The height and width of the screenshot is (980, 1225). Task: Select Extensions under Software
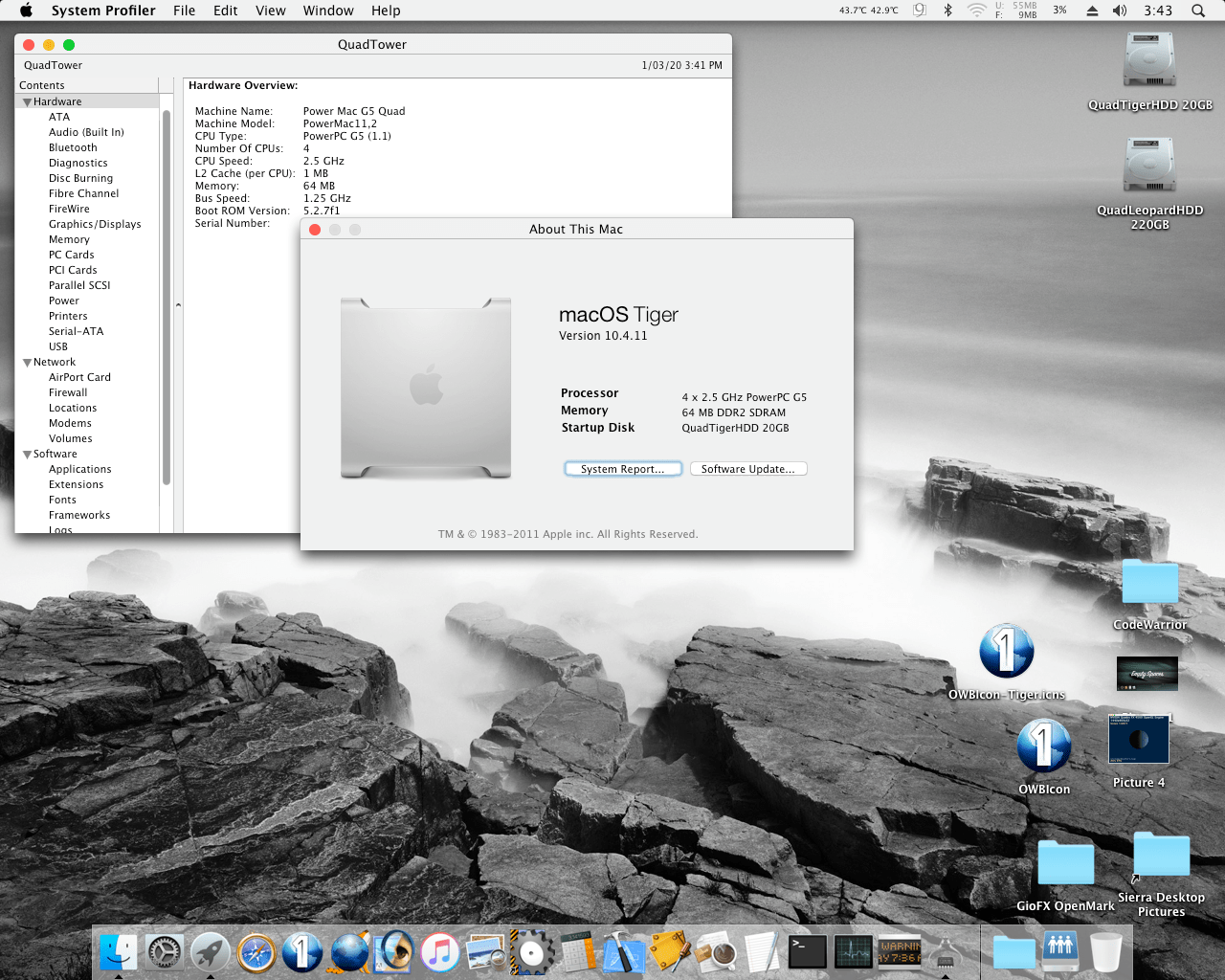(x=77, y=484)
